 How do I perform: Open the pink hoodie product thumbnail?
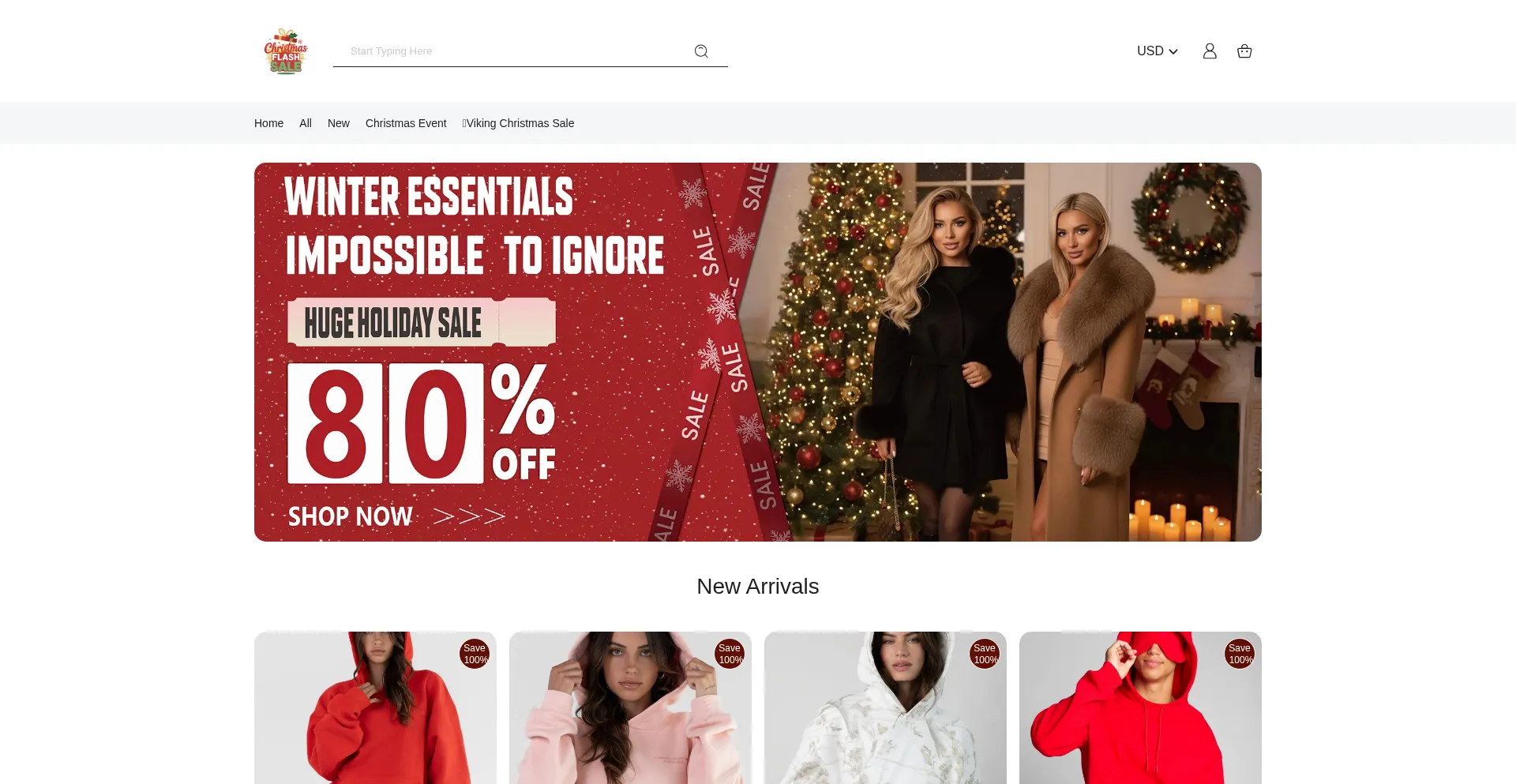[x=630, y=707]
